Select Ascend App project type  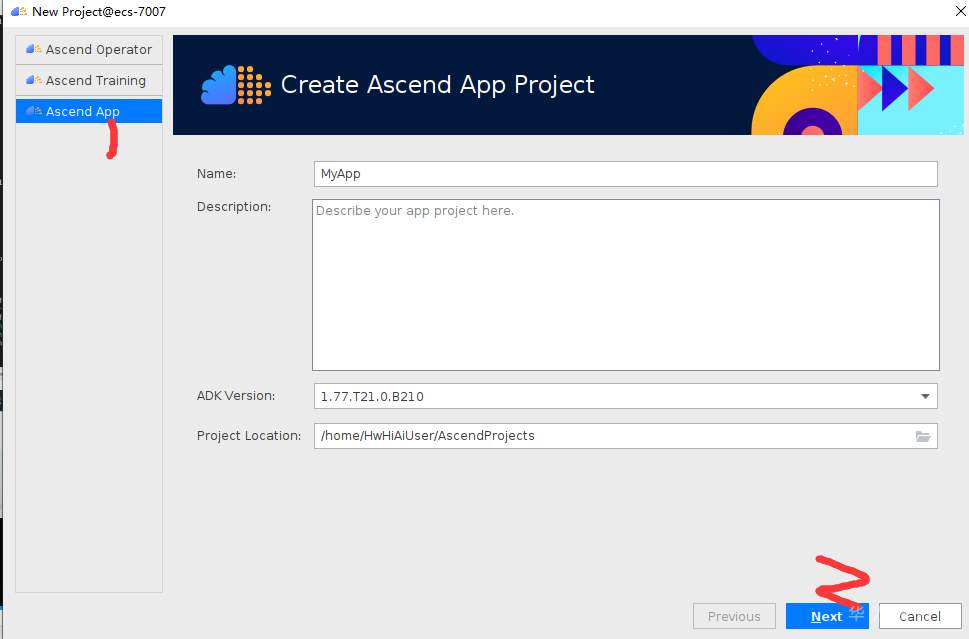pos(89,111)
